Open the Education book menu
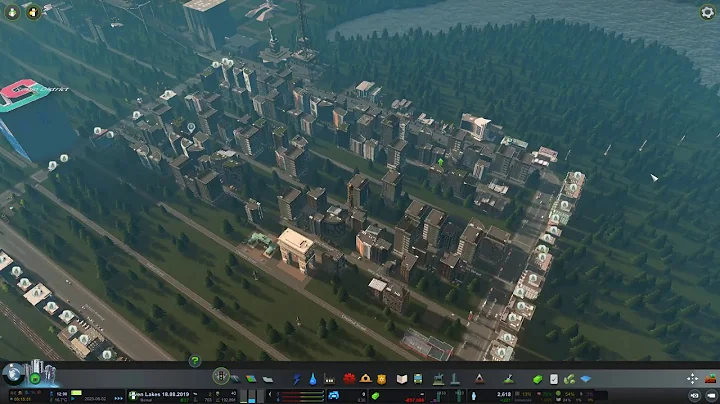 tap(402, 379)
